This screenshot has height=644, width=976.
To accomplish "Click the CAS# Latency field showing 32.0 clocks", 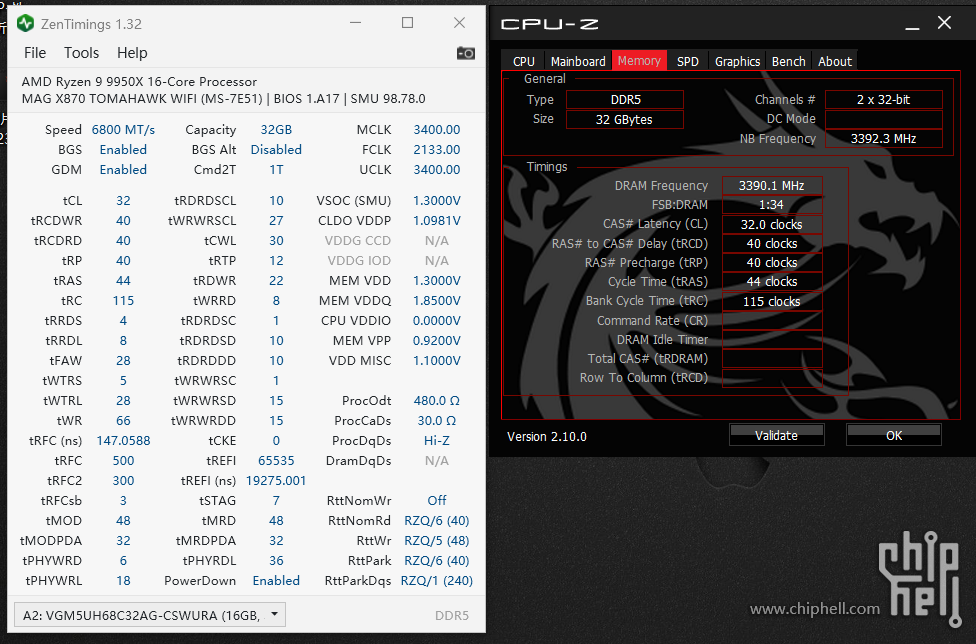I will coord(772,224).
